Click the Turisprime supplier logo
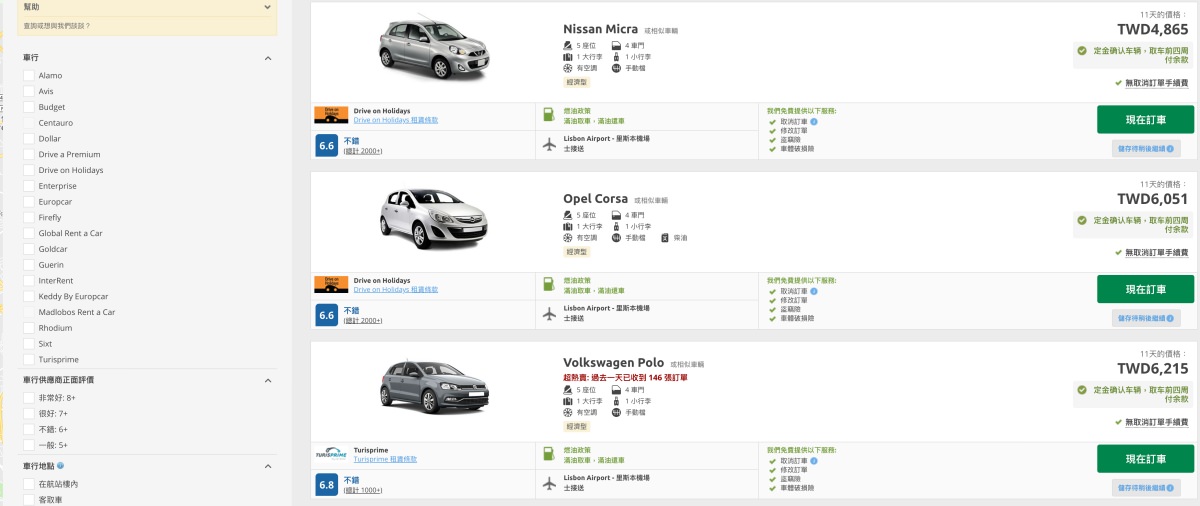Viewport: 1200px width, 506px height. 331,454
